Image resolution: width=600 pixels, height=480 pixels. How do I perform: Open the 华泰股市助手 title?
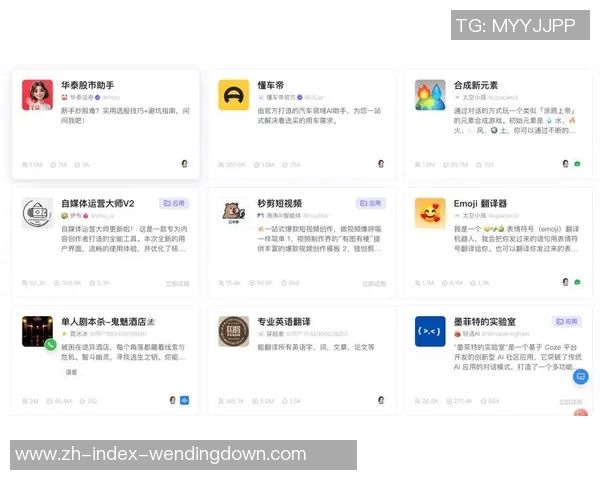(x=88, y=85)
